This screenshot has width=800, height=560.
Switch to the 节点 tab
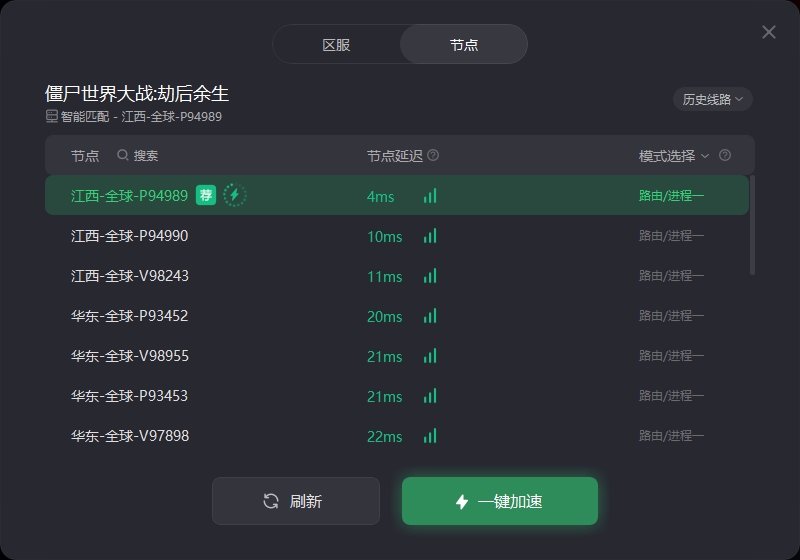[464, 44]
